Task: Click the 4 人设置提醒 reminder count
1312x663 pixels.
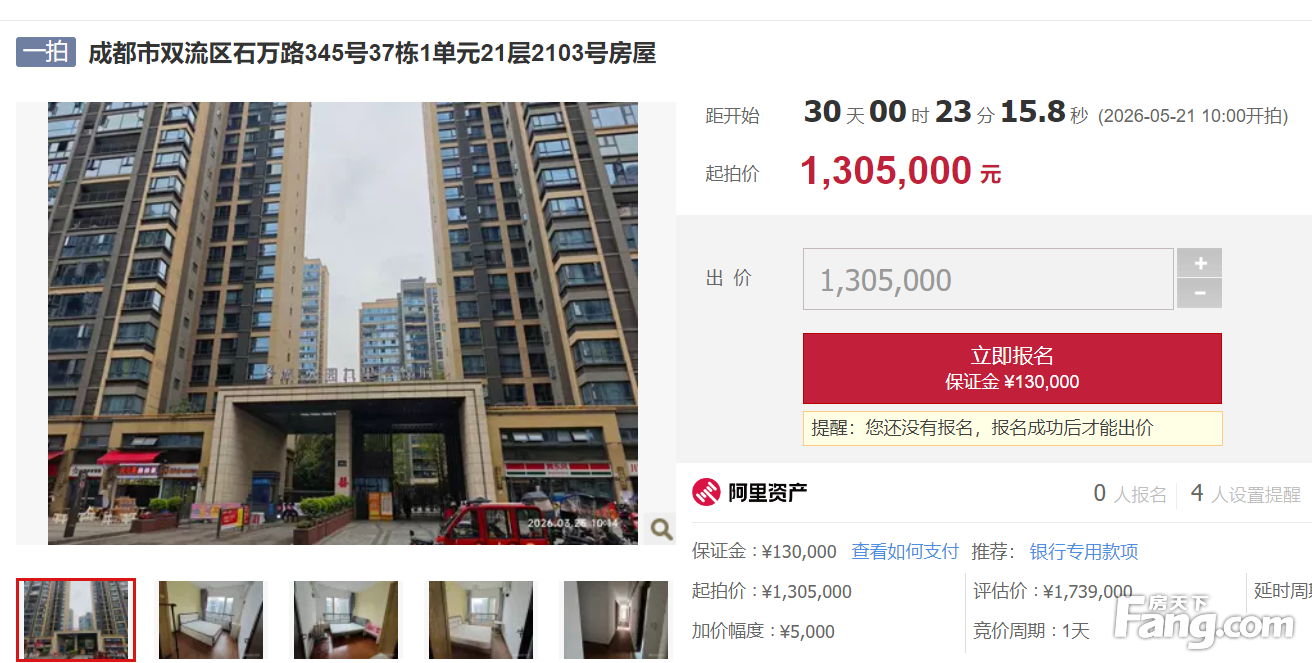Action: point(1246,493)
